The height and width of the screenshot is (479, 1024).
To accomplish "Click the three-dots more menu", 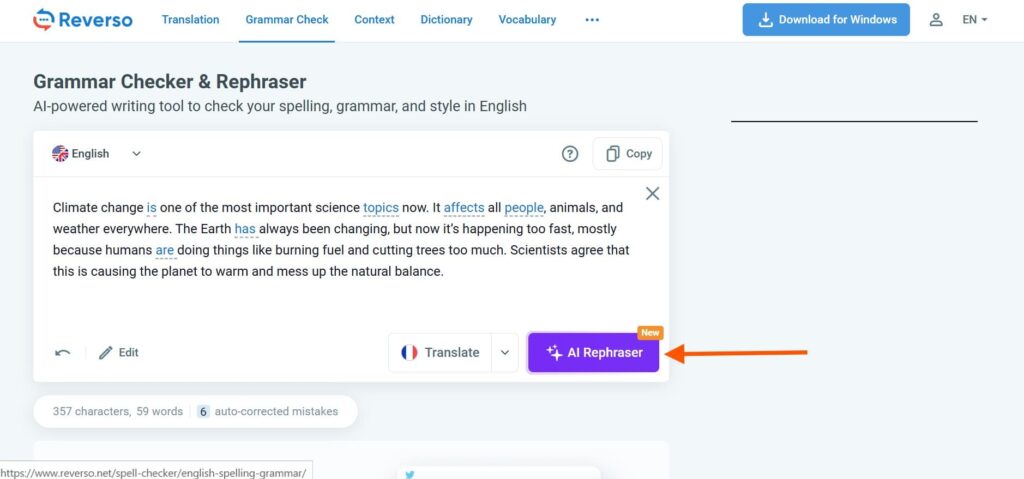I will [x=592, y=20].
